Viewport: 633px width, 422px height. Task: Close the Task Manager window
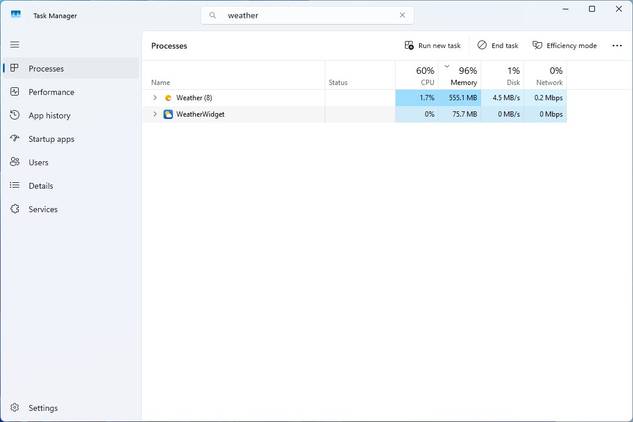[618, 9]
